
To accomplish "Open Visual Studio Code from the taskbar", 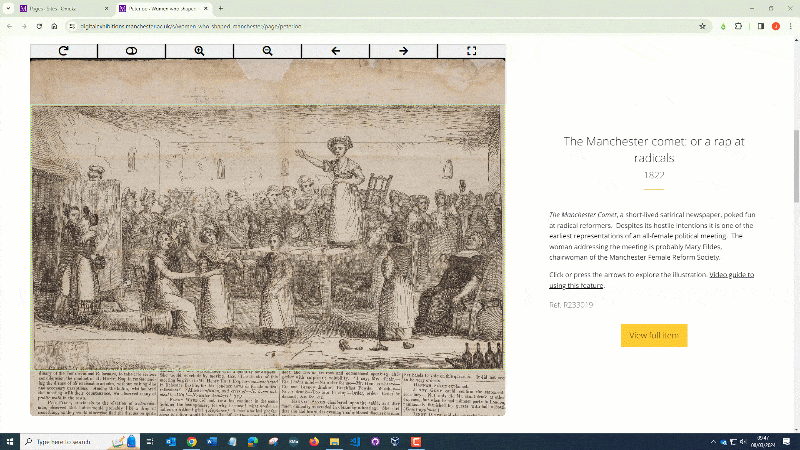I will (x=355, y=442).
